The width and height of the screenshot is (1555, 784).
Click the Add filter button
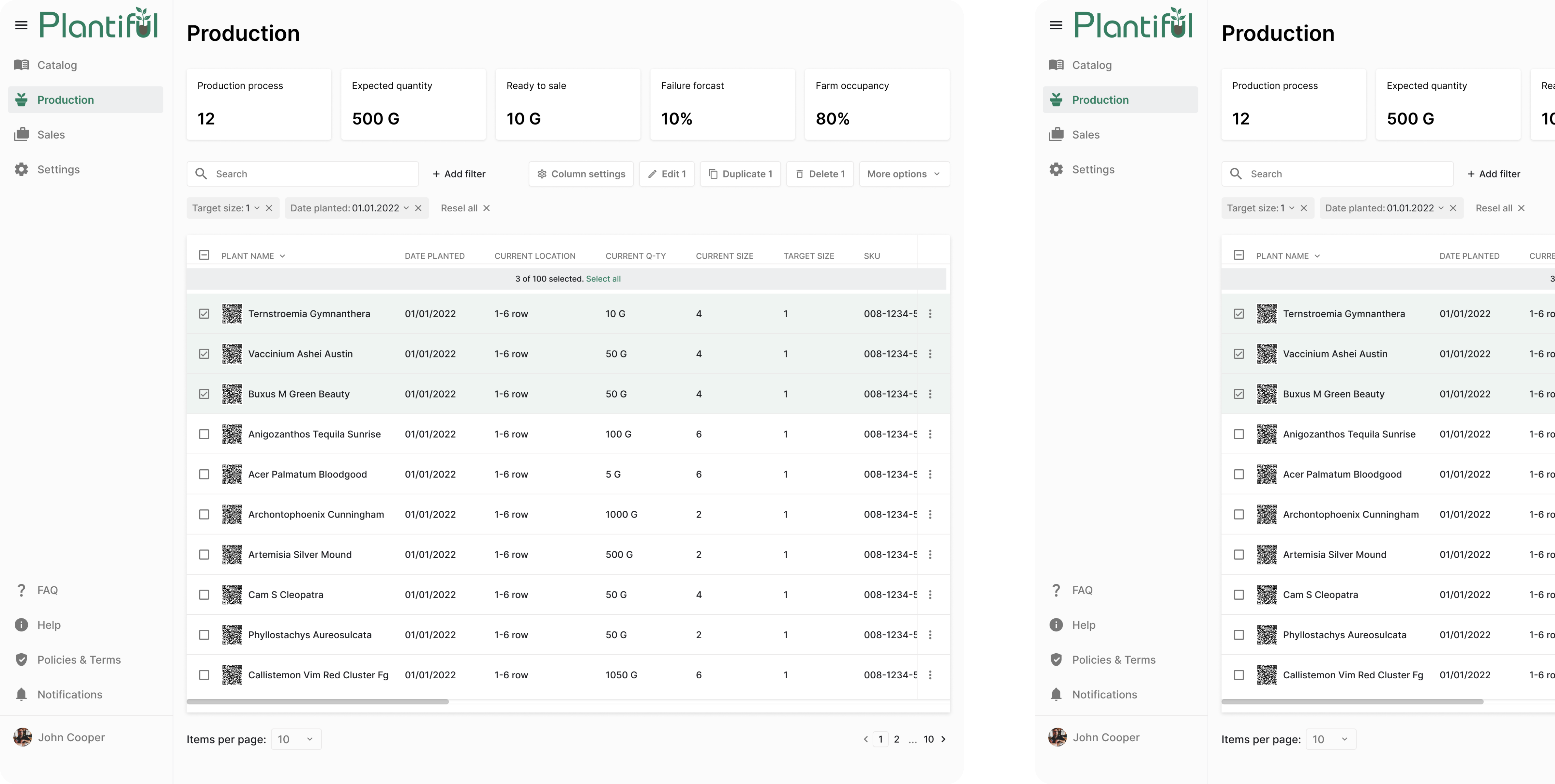pyautogui.click(x=459, y=174)
